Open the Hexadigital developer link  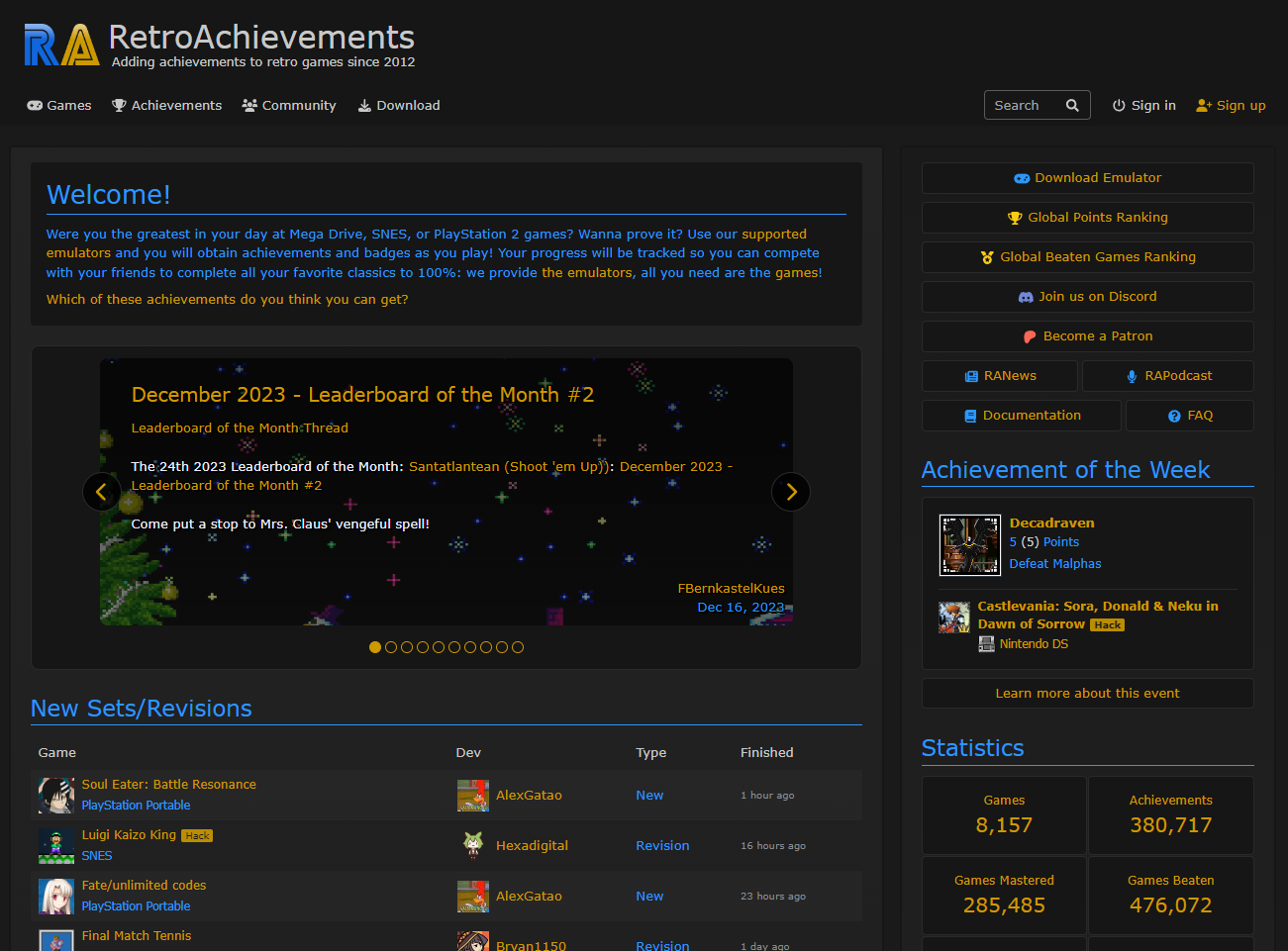point(532,846)
